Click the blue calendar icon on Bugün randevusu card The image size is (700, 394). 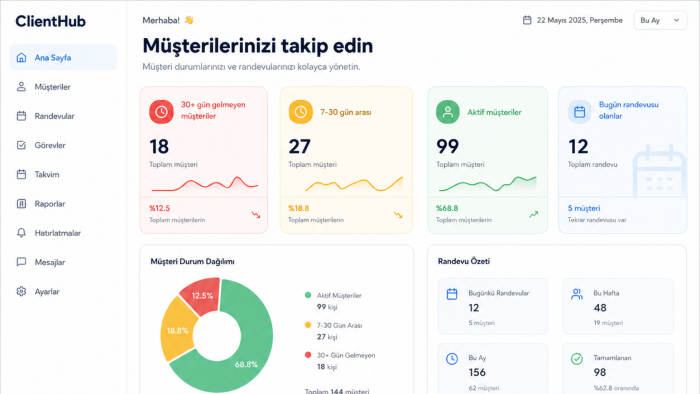(579, 112)
